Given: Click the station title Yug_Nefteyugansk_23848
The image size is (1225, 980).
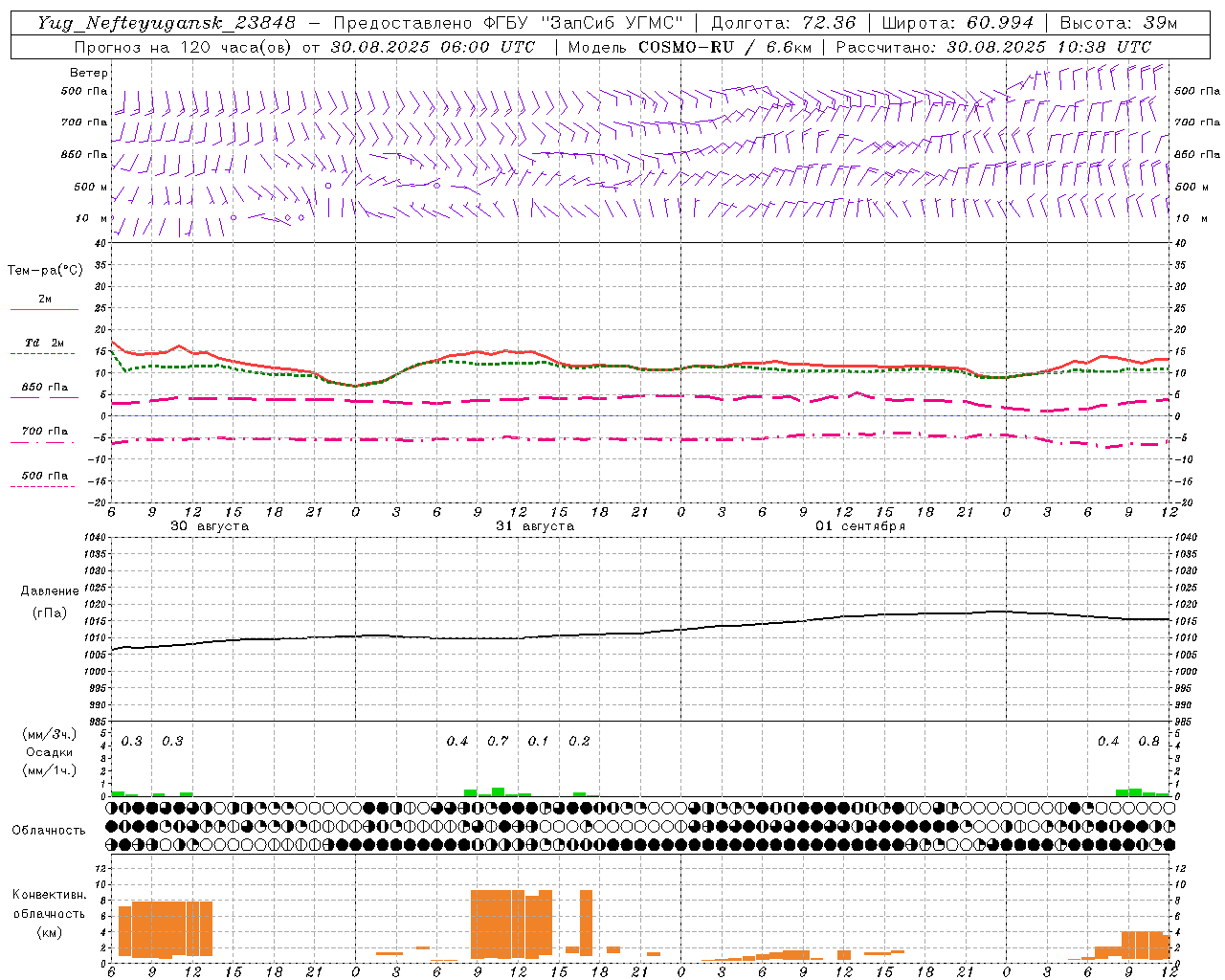Looking at the screenshot, I should click(x=167, y=23).
